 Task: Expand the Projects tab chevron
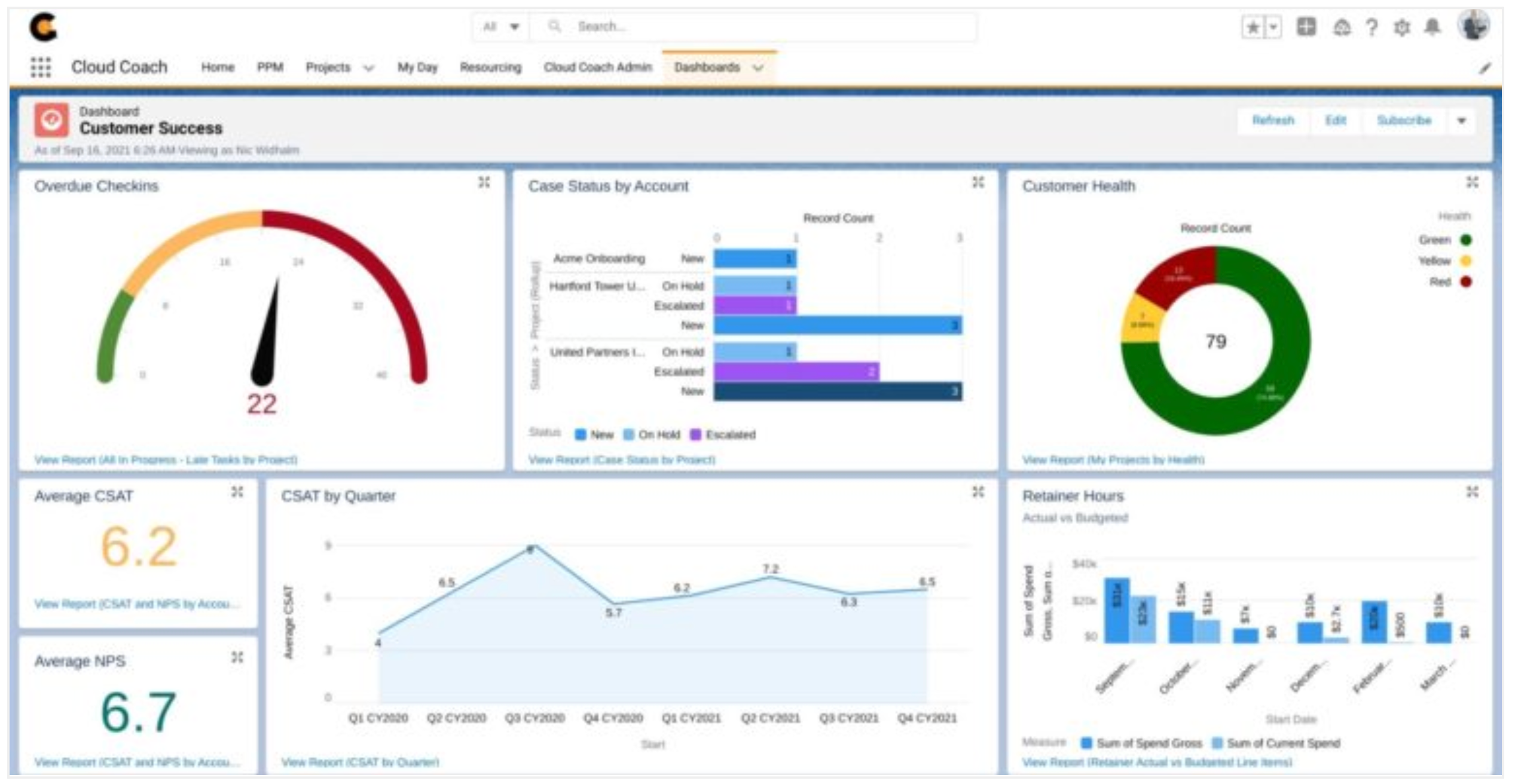(369, 68)
